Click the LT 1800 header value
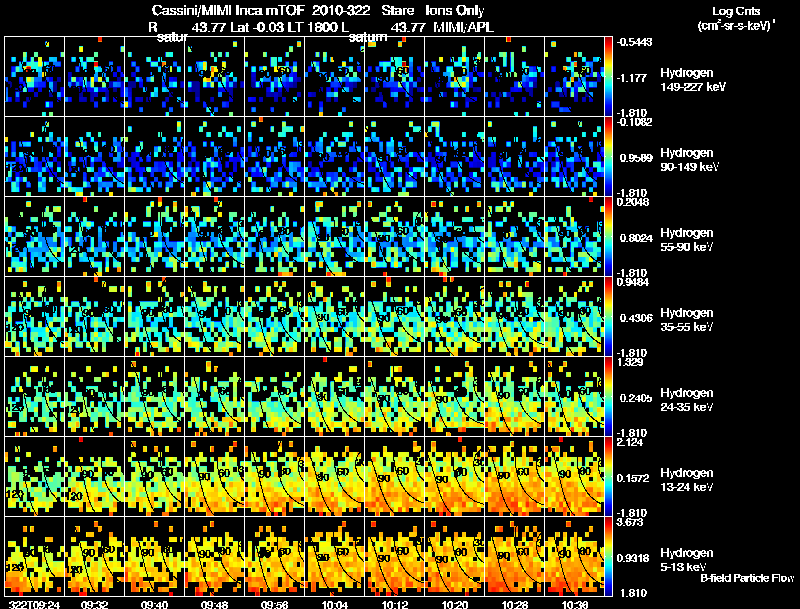 coord(311,27)
